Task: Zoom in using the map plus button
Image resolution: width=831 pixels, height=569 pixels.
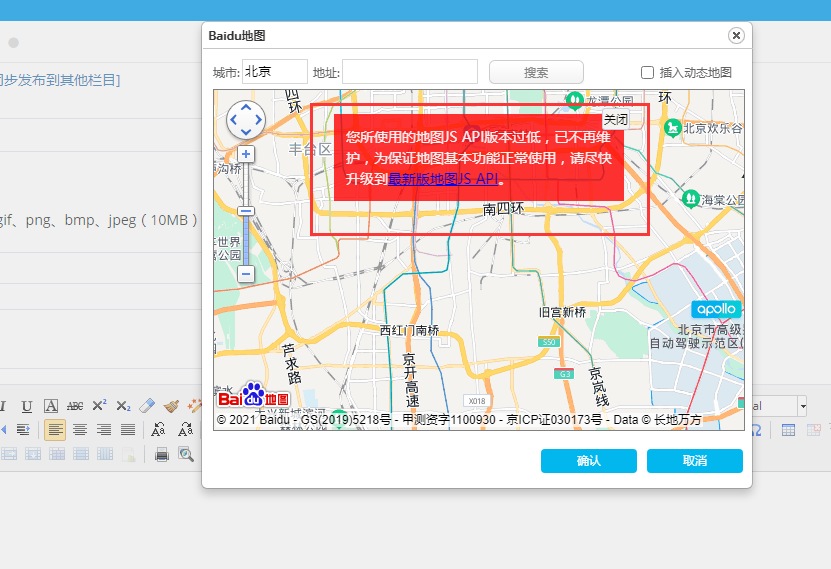Action: 245,154
